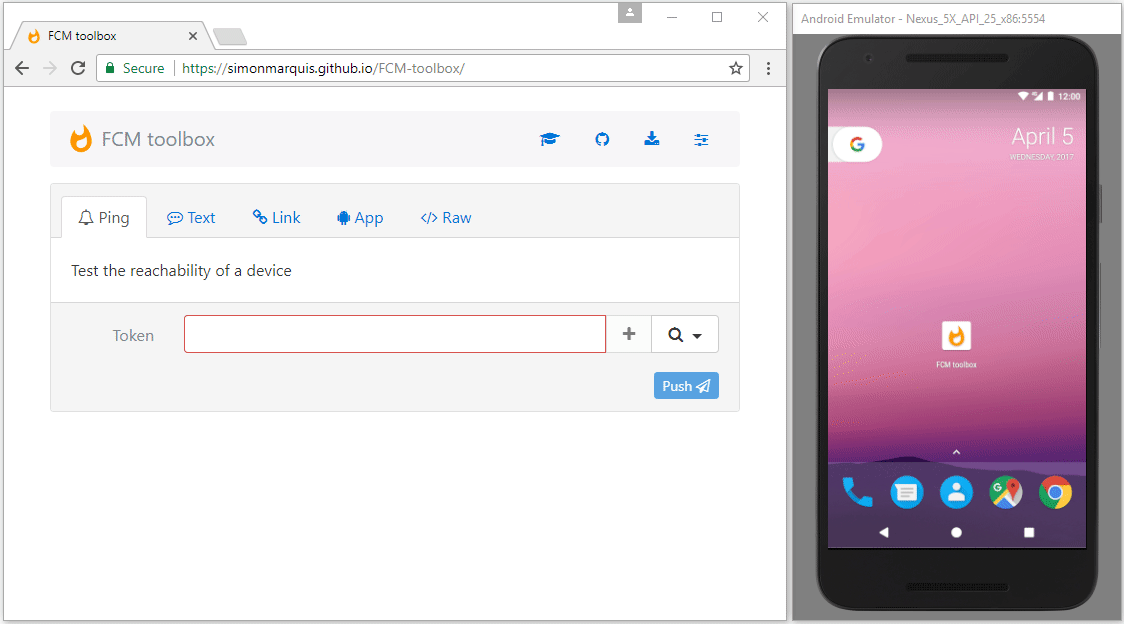Open the FCM toolbox app on the emulator
Viewport: 1124px width, 624px height.
click(x=956, y=344)
